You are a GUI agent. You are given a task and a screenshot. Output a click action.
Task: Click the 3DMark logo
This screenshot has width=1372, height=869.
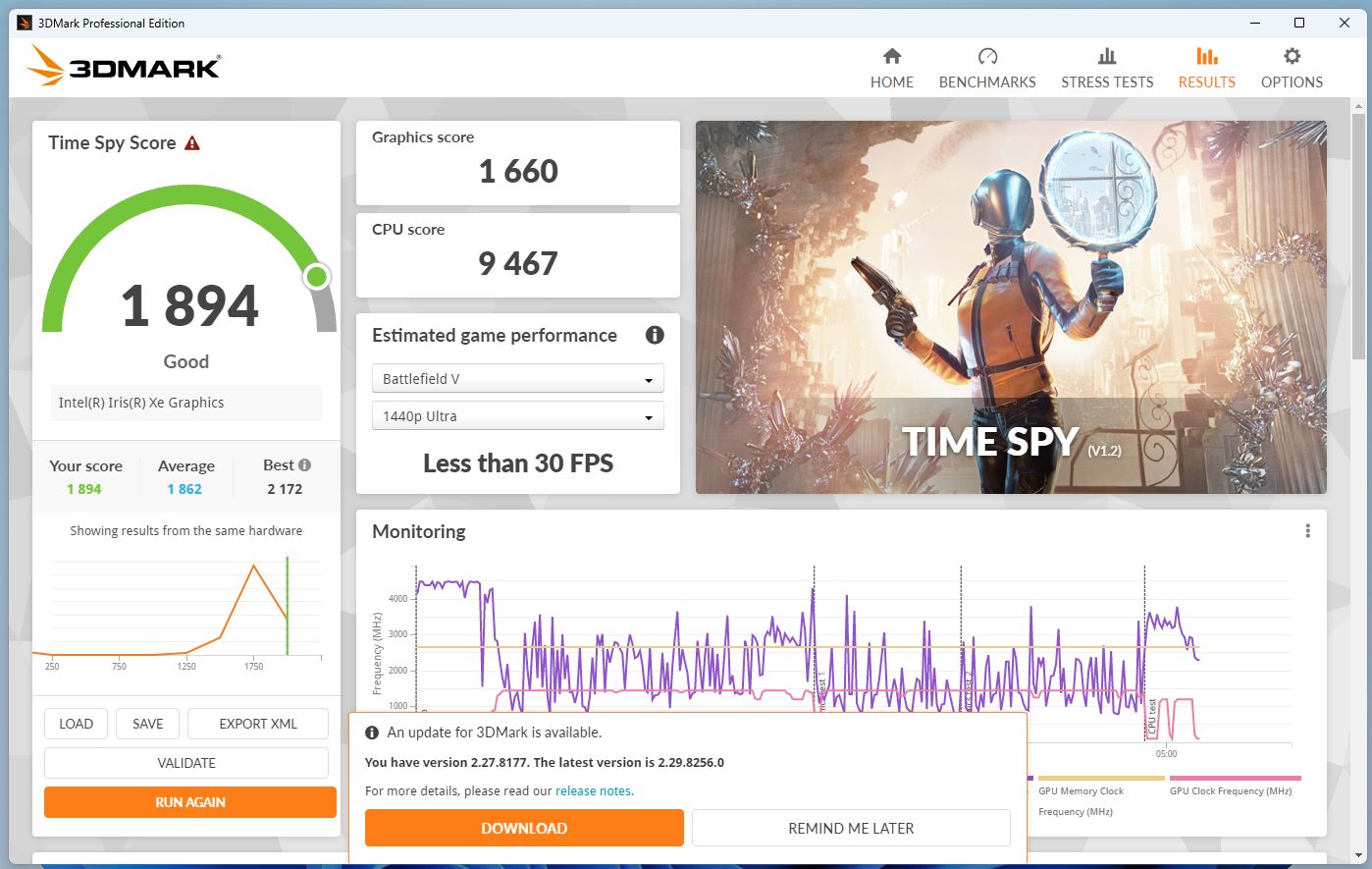[124, 66]
